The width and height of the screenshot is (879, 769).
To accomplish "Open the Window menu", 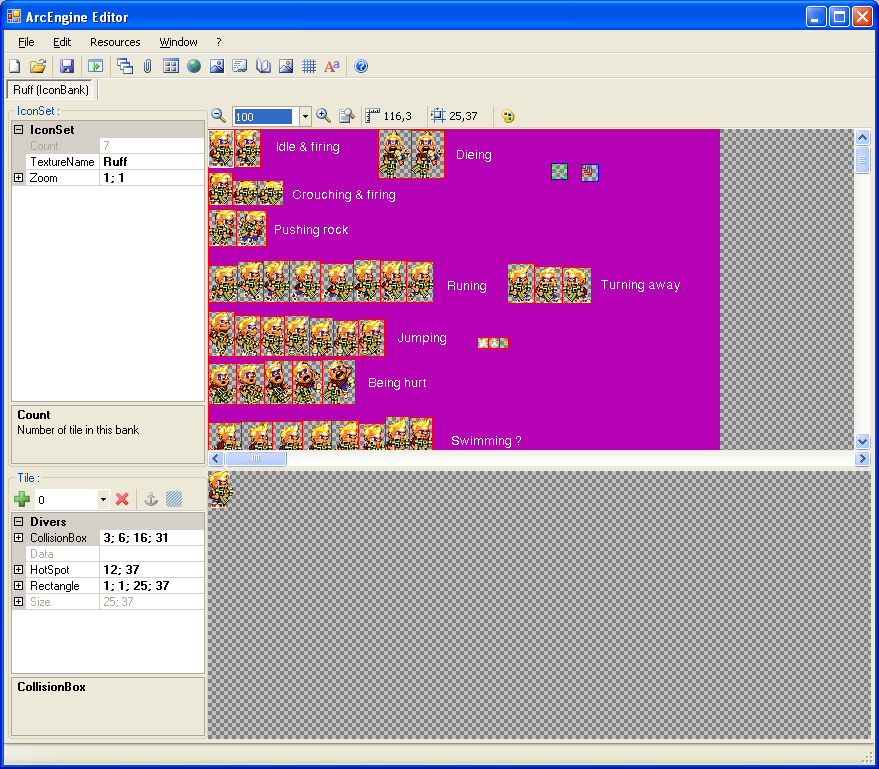I will pos(178,42).
